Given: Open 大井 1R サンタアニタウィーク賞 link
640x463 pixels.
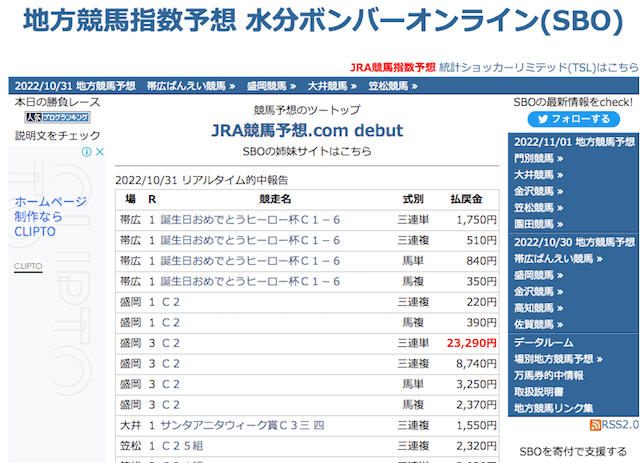Looking at the screenshot, I should click(242, 425).
